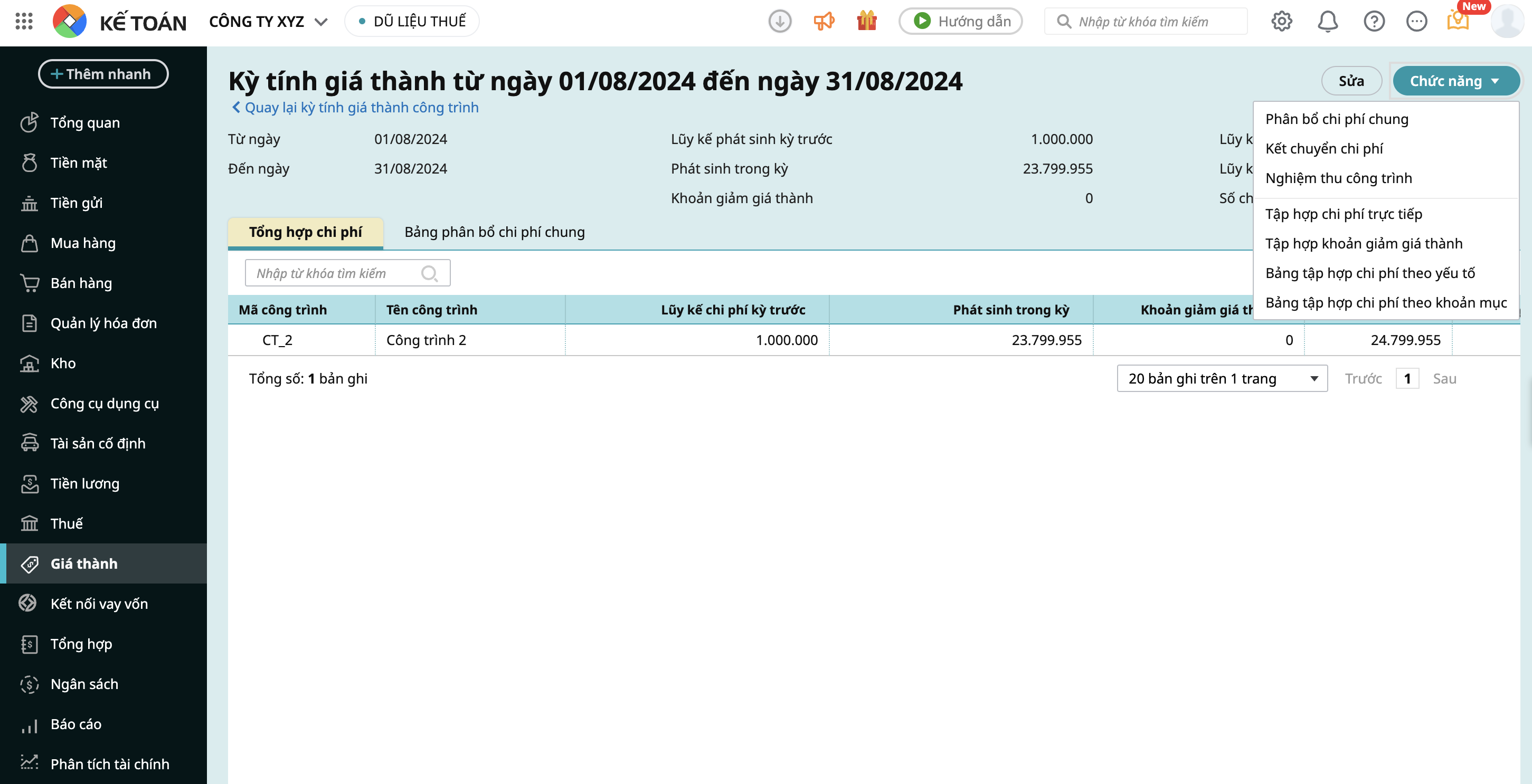Open Kết nối vay vốn module

[103, 604]
